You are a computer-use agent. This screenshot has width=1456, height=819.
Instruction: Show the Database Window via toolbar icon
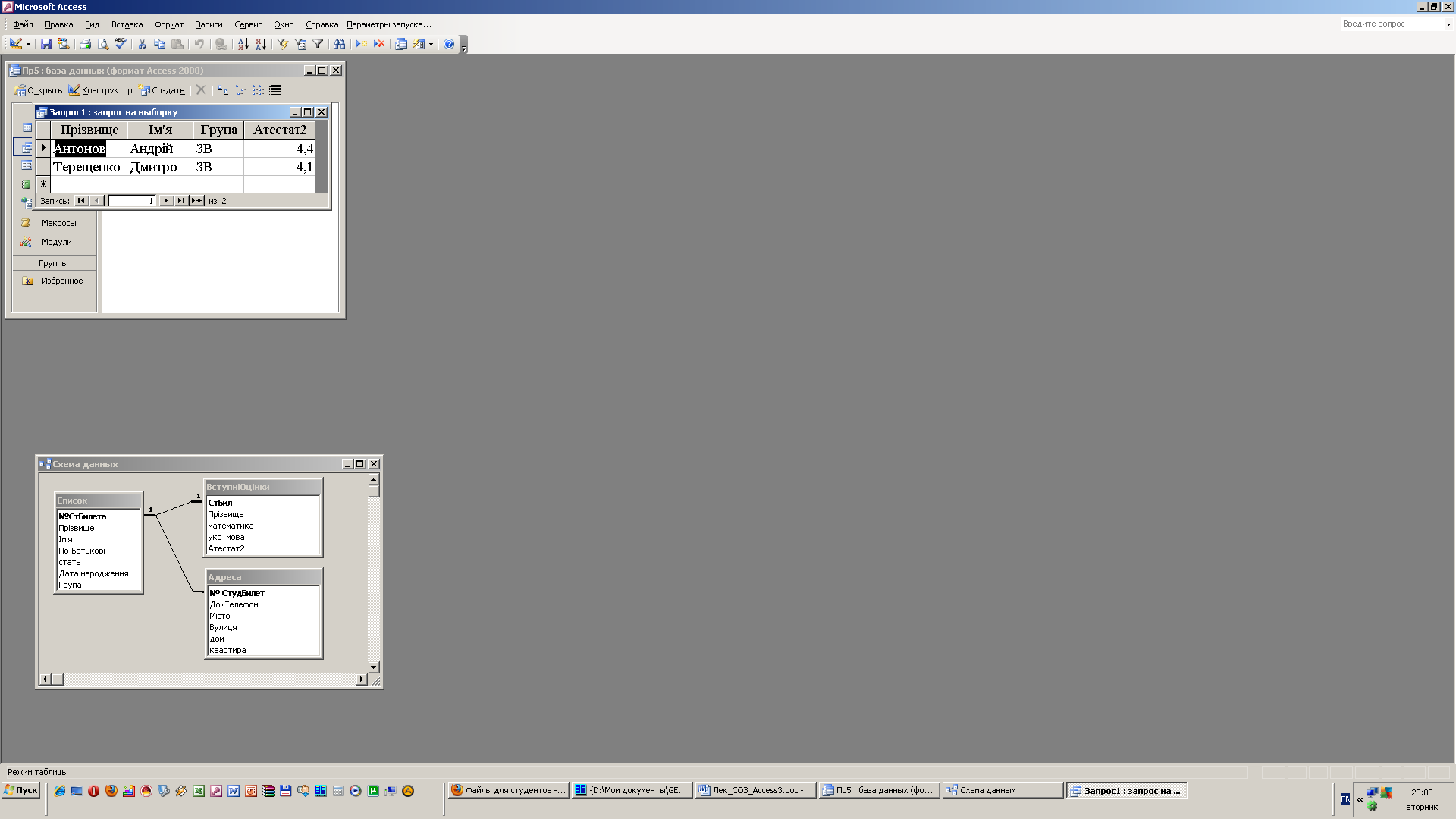[x=401, y=44]
